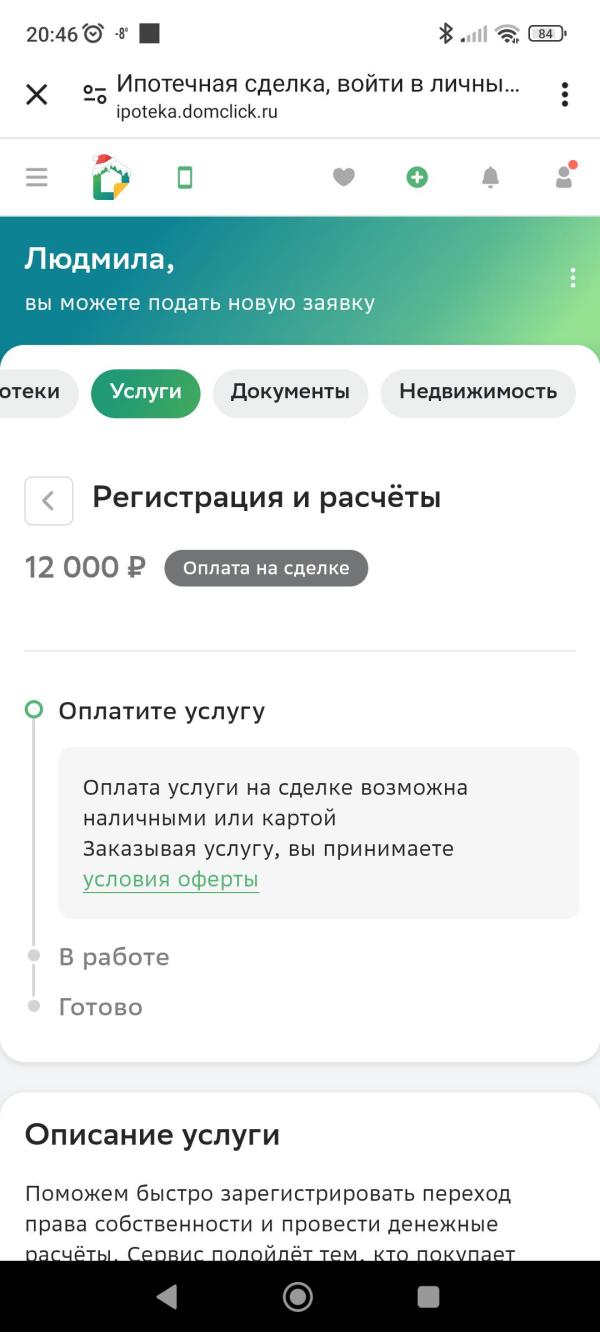Go back using the chevron near Регистрация и расчёты
The image size is (600, 1332).
tap(47, 500)
